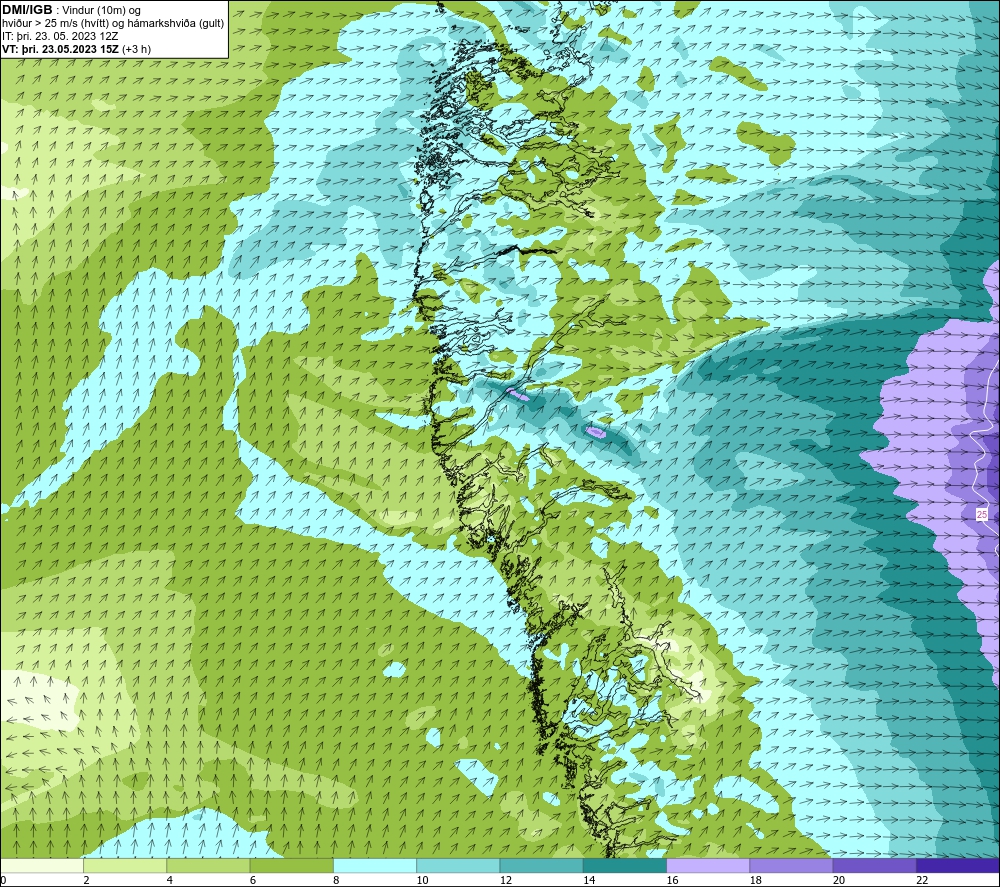This screenshot has width=1000, height=887.
Task: Click the 'VT: þri. 23.05.2023 15Z (+3 h)' line
Action: pos(77,48)
